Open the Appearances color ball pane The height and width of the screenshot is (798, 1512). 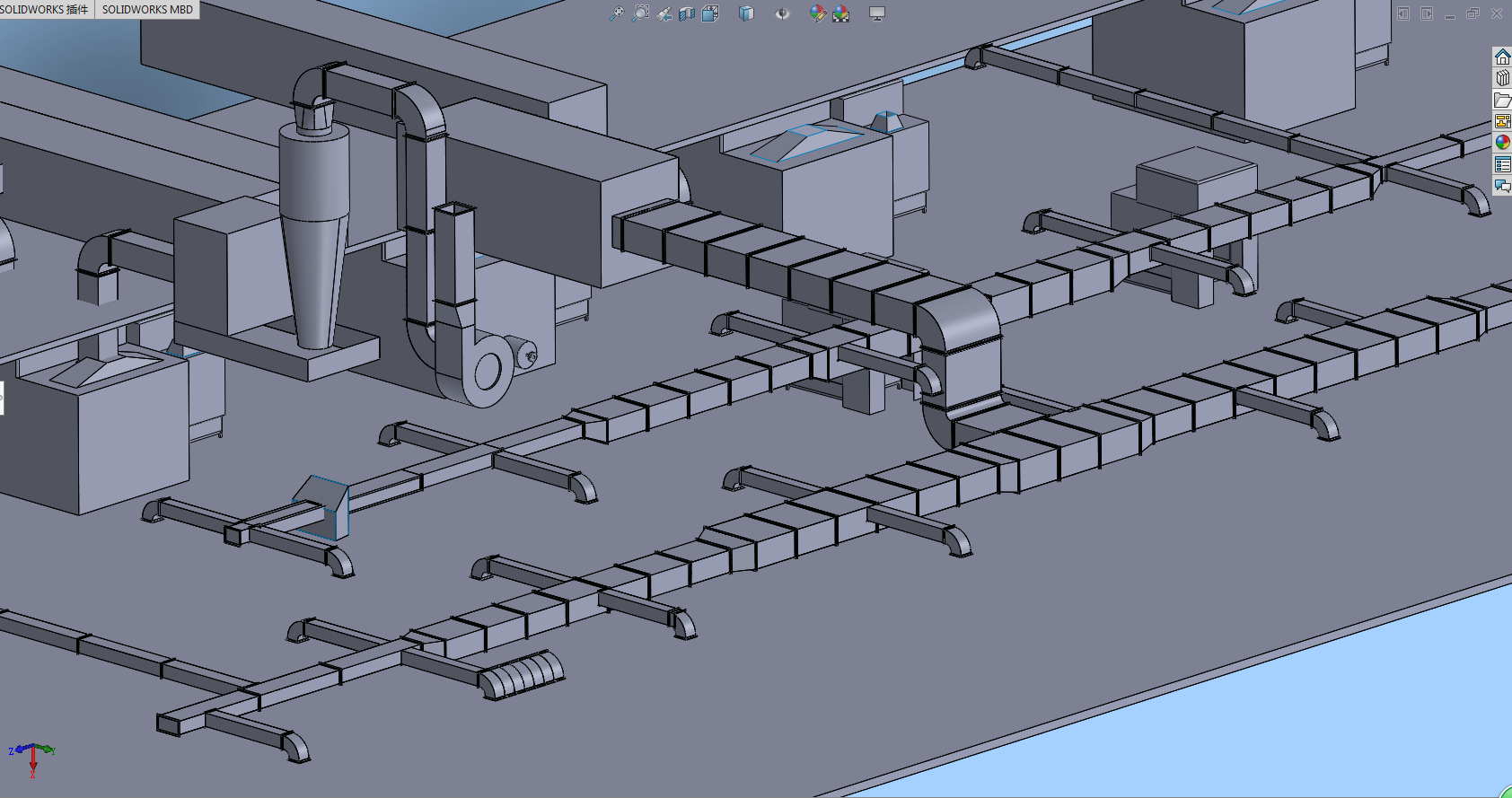(1502, 143)
